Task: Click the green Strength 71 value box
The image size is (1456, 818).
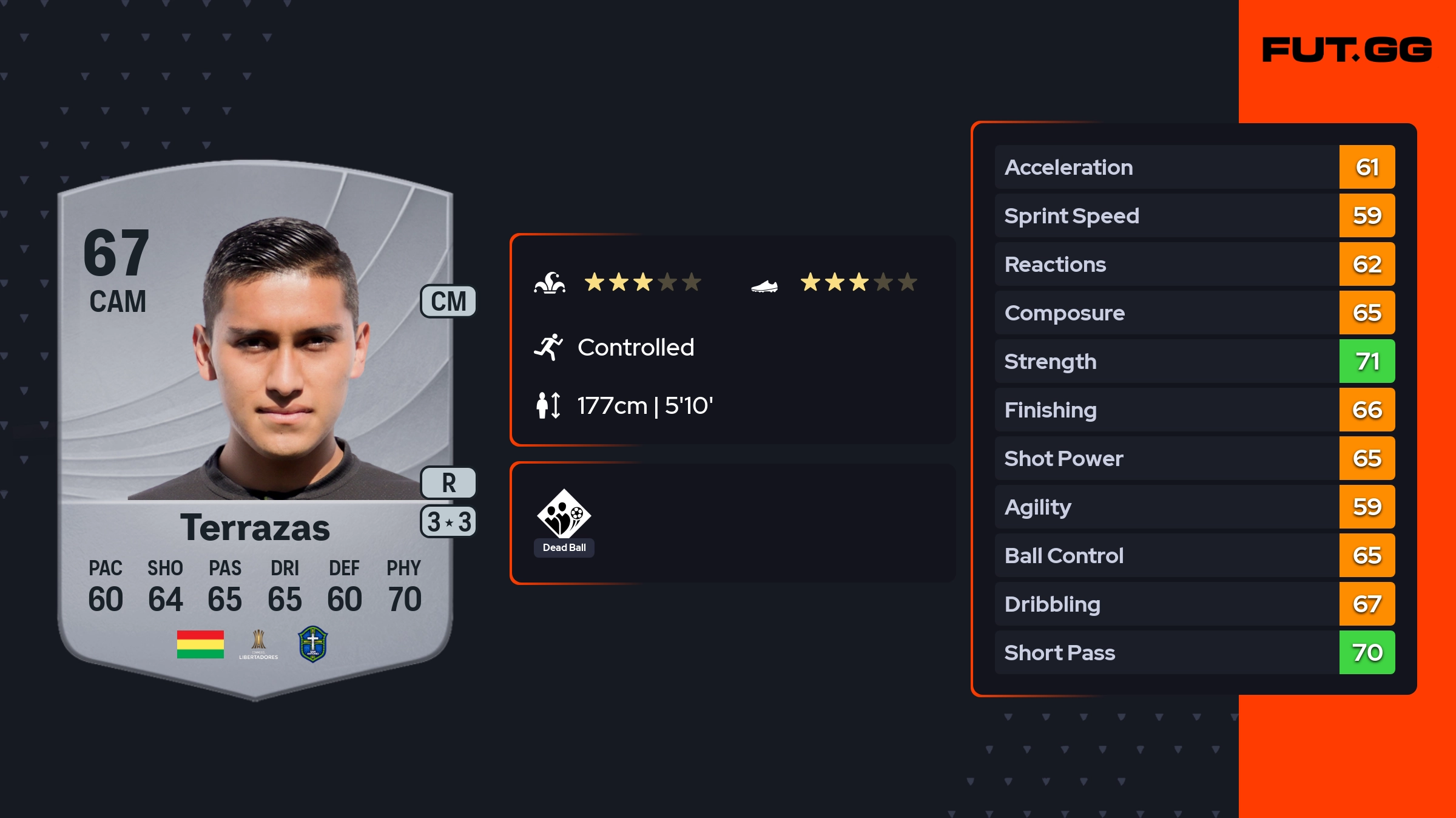Action: point(1367,362)
